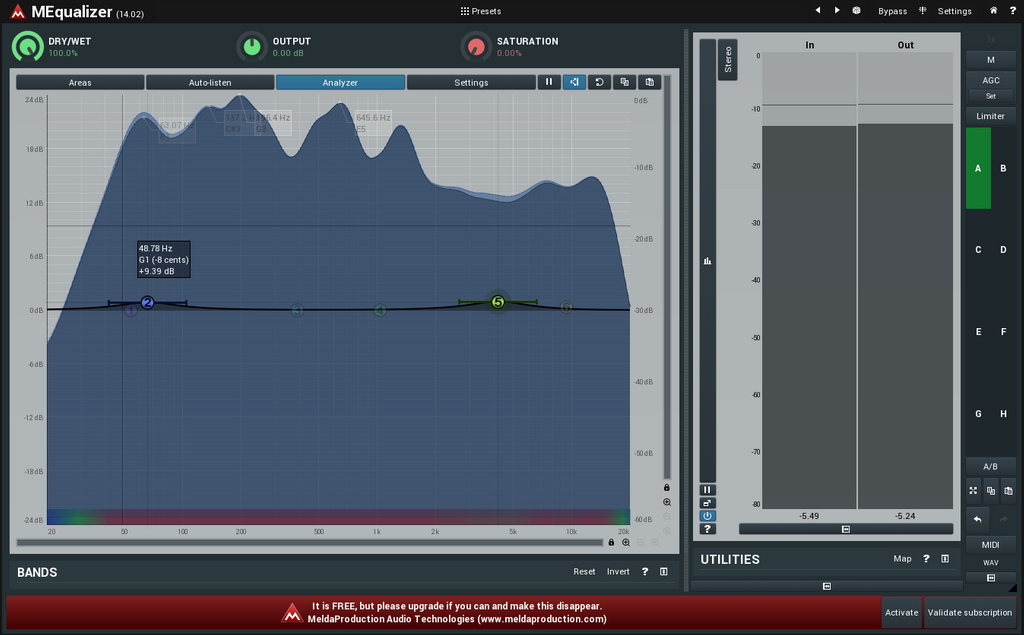Click the AGC Set button
This screenshot has height=635, width=1024.
click(991, 96)
